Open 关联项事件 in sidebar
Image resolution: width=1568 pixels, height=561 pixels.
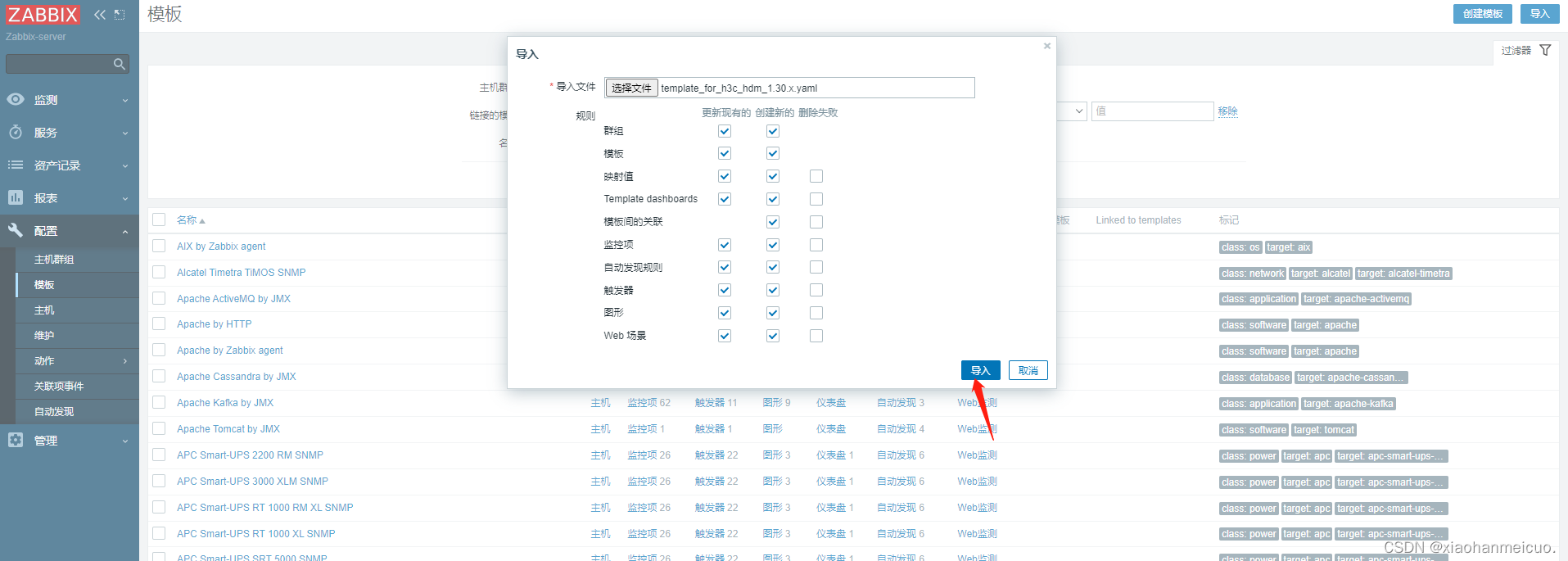(59, 386)
